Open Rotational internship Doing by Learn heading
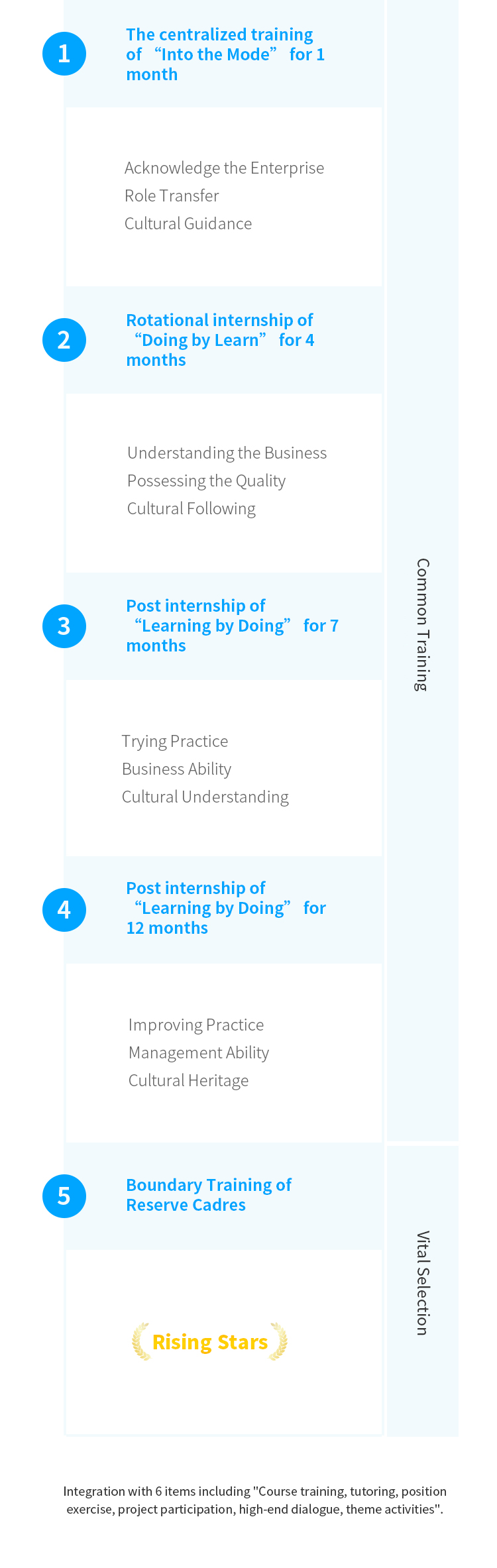 point(220,340)
